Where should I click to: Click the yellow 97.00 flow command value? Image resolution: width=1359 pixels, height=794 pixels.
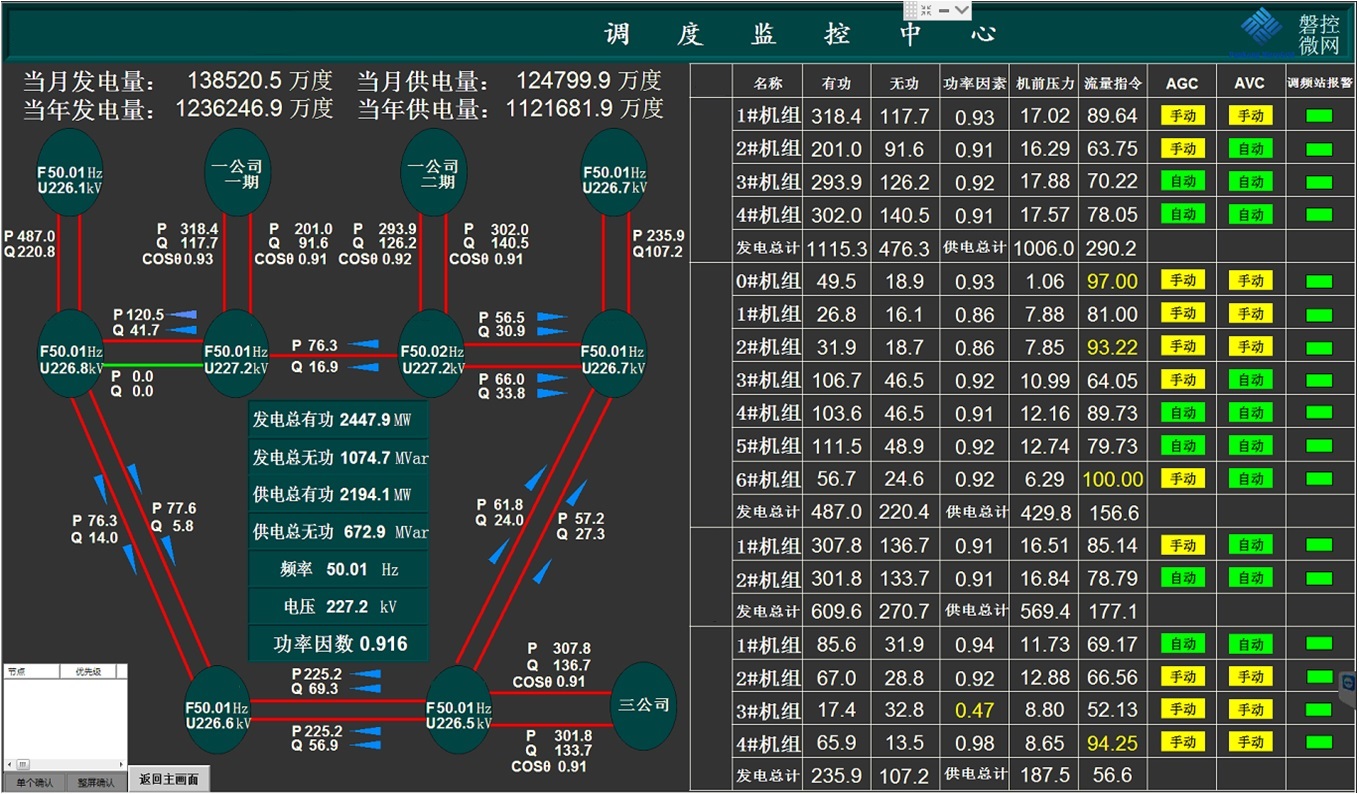pos(1112,282)
